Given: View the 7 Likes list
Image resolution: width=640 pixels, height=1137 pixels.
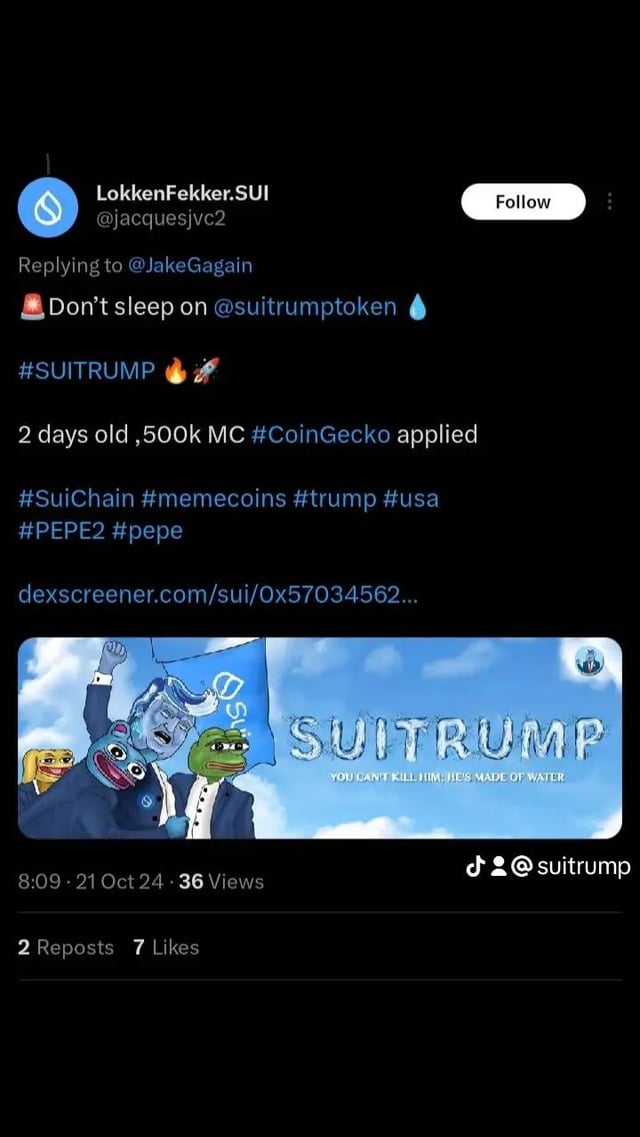Looking at the screenshot, I should coord(166,947).
